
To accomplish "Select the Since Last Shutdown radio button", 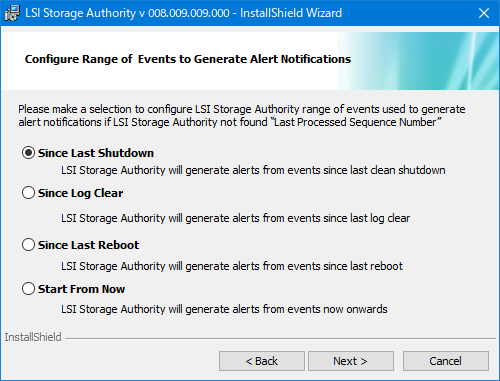I will pyautogui.click(x=28, y=153).
